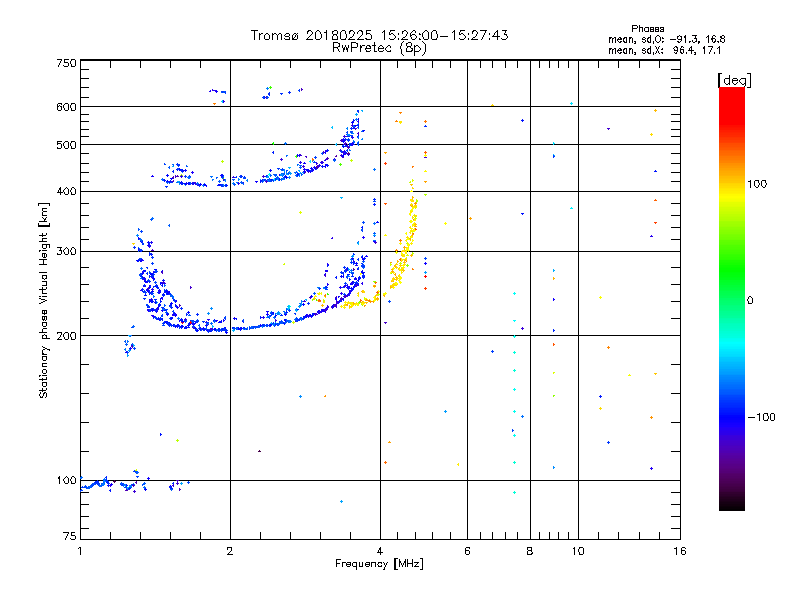800x600 pixels.
Task: Click the y-axis tick label '75'
Action: pyautogui.click(x=70, y=536)
